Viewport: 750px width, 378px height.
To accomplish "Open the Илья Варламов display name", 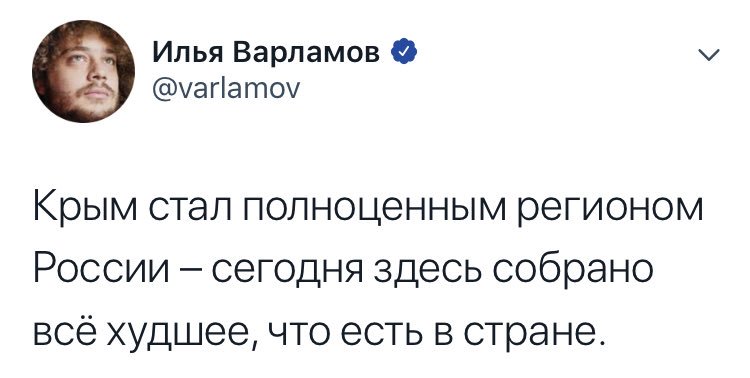I will [x=266, y=55].
